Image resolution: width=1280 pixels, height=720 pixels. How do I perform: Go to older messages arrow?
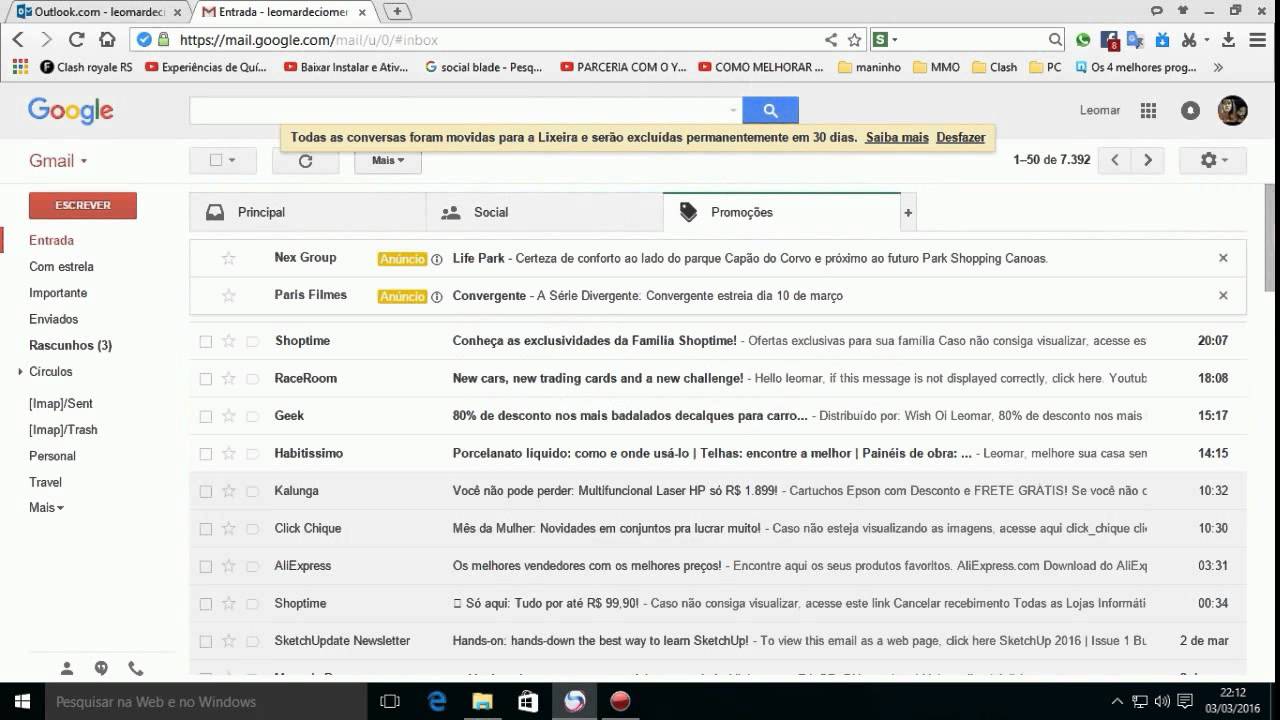point(1148,160)
